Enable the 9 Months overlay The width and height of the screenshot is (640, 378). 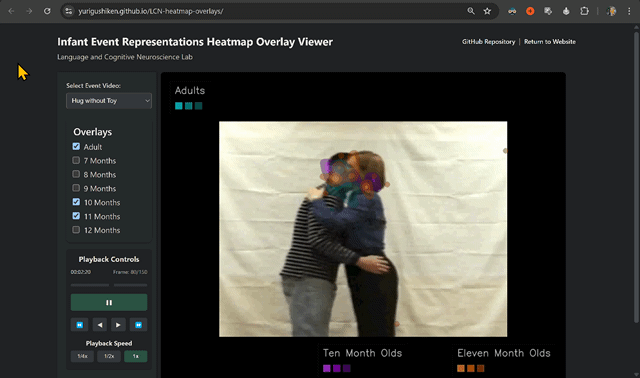coord(76,188)
